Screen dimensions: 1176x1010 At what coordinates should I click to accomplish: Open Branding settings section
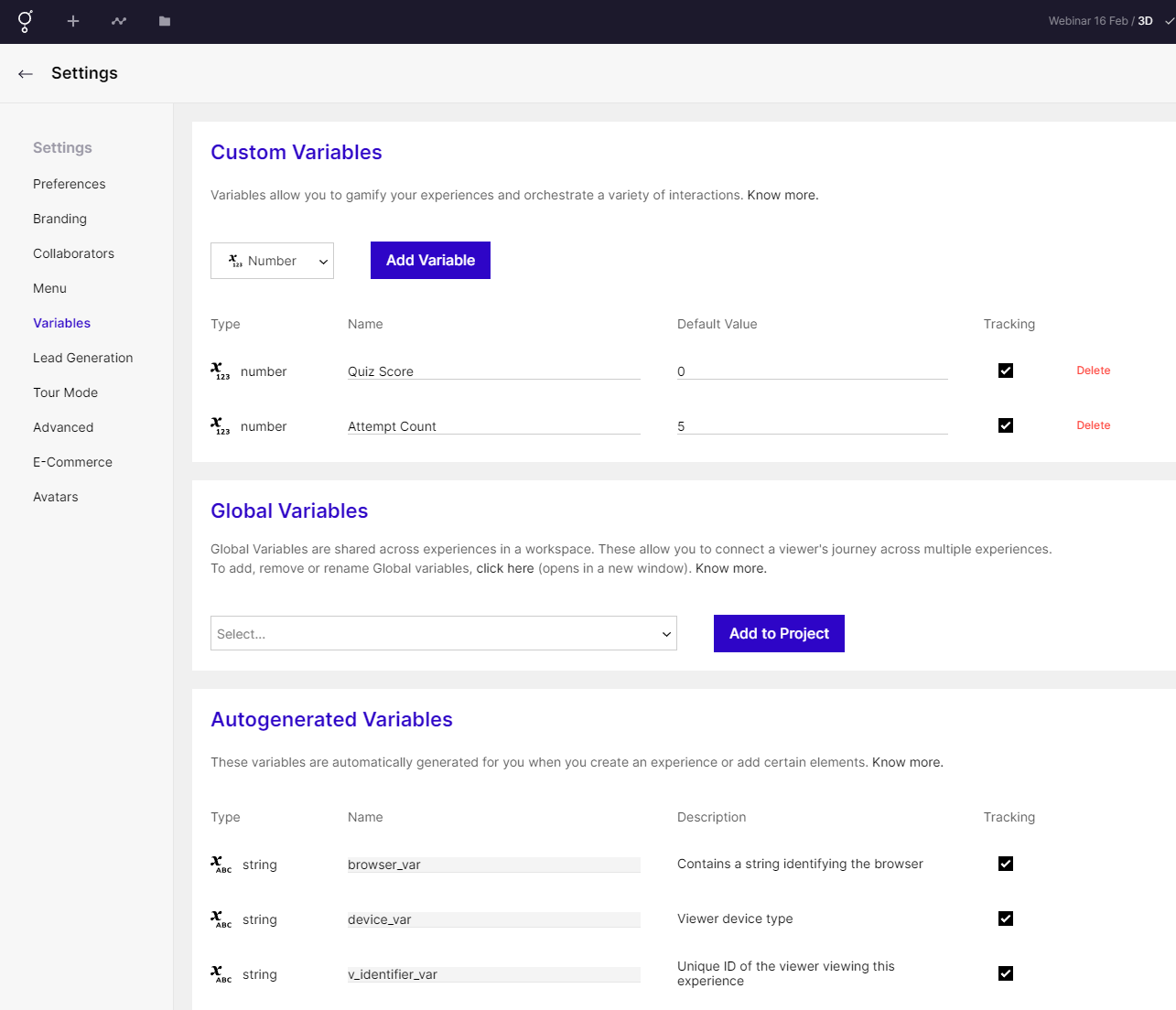[59, 219]
